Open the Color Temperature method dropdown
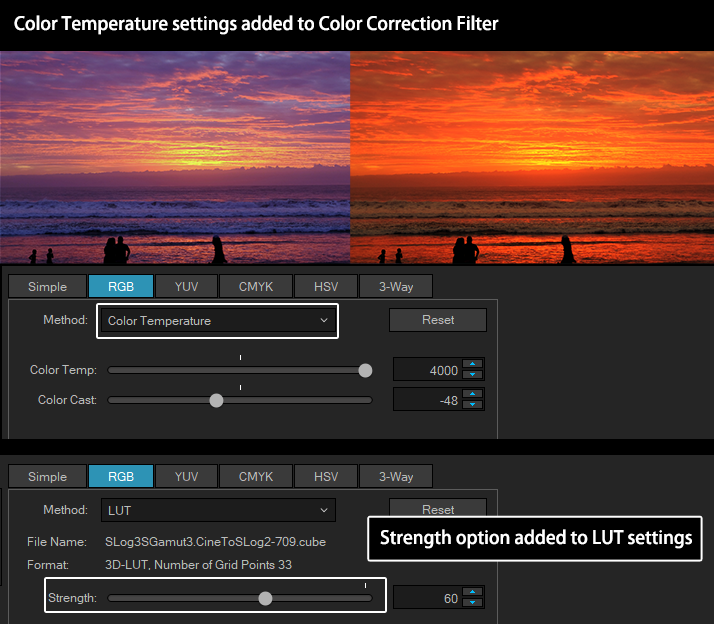Viewport: 714px width, 624px height. point(218,321)
